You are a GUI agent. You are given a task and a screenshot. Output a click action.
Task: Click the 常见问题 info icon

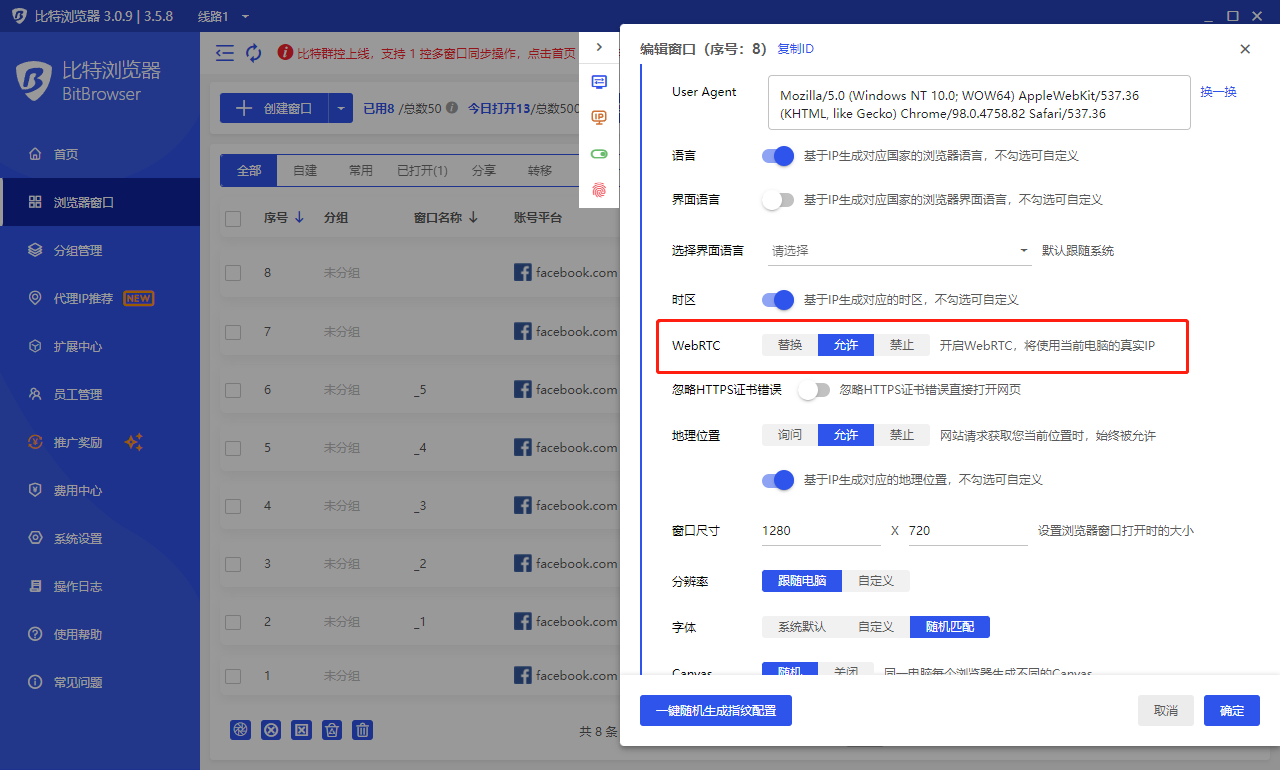point(35,682)
